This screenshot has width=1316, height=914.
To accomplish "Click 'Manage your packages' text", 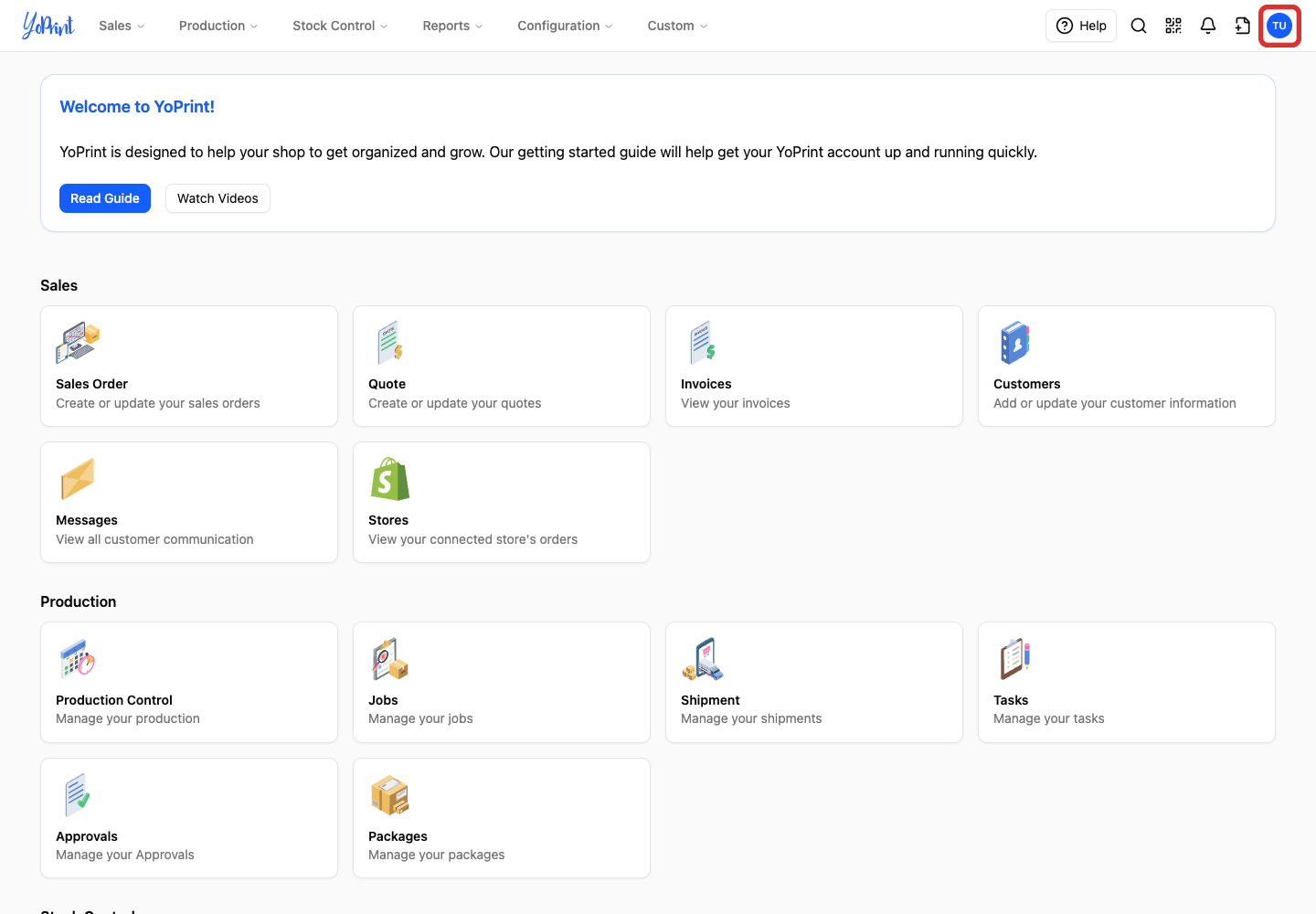I will [x=436, y=855].
